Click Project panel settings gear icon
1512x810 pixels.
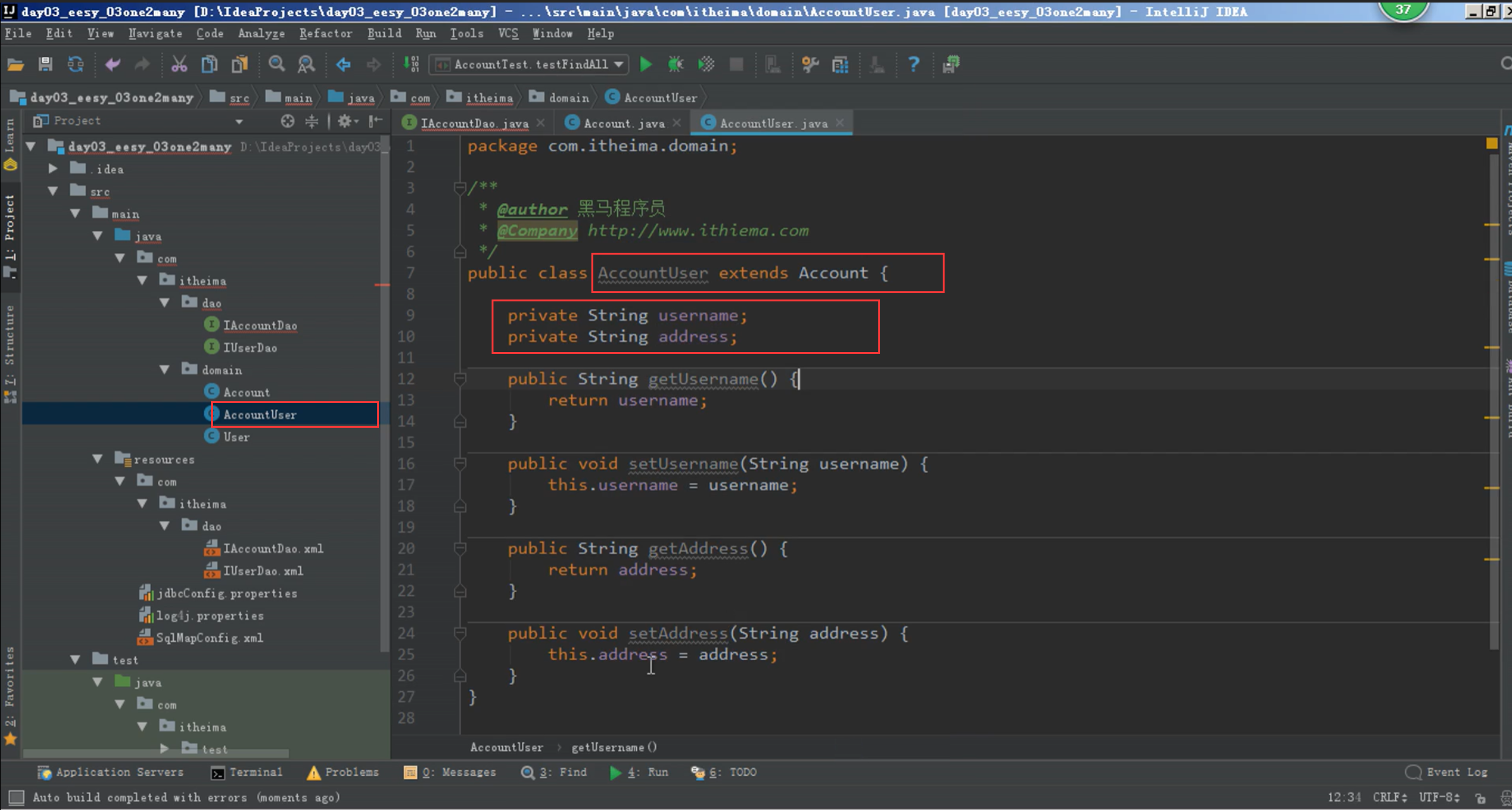(x=345, y=121)
